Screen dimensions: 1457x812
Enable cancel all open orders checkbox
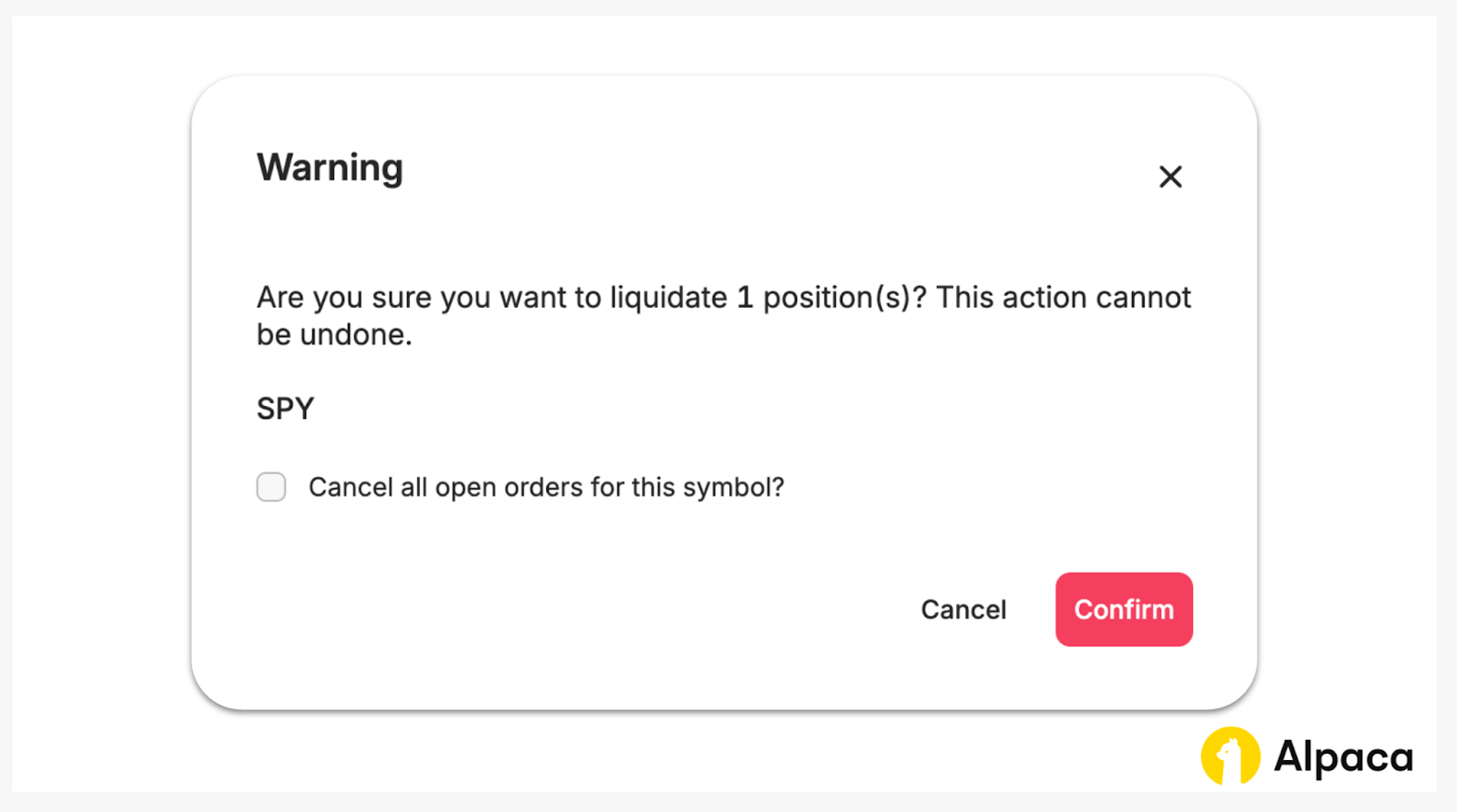click(271, 487)
